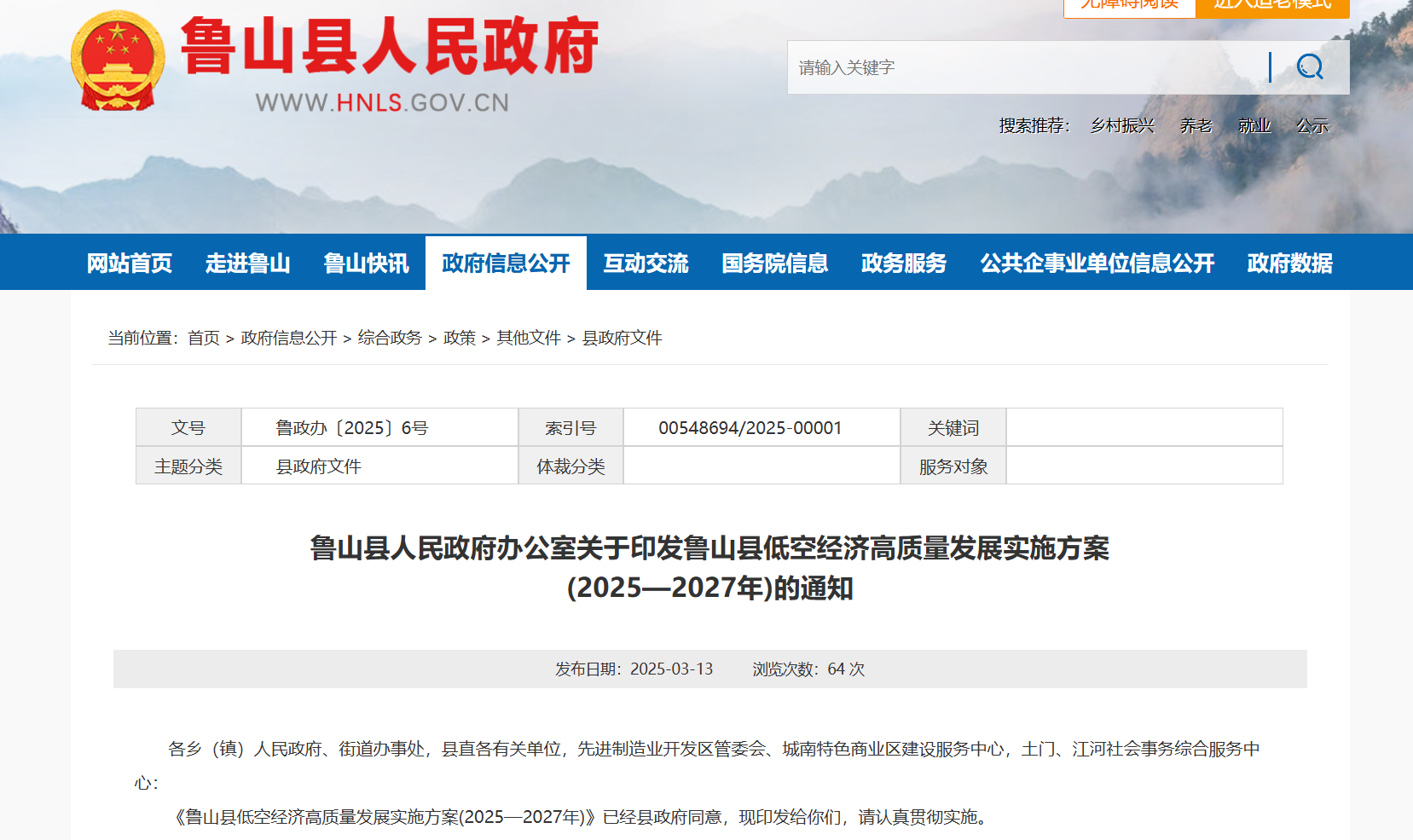
Task: Open the 走进鲁山 navigation item
Action: coord(248,263)
